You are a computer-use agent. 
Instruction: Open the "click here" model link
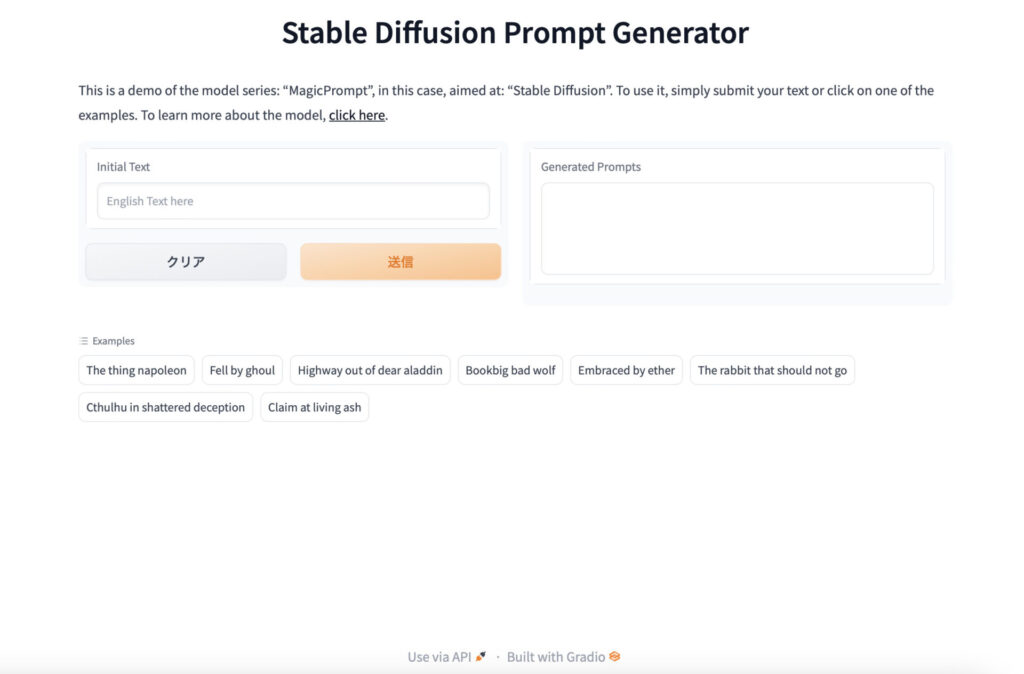tap(357, 115)
